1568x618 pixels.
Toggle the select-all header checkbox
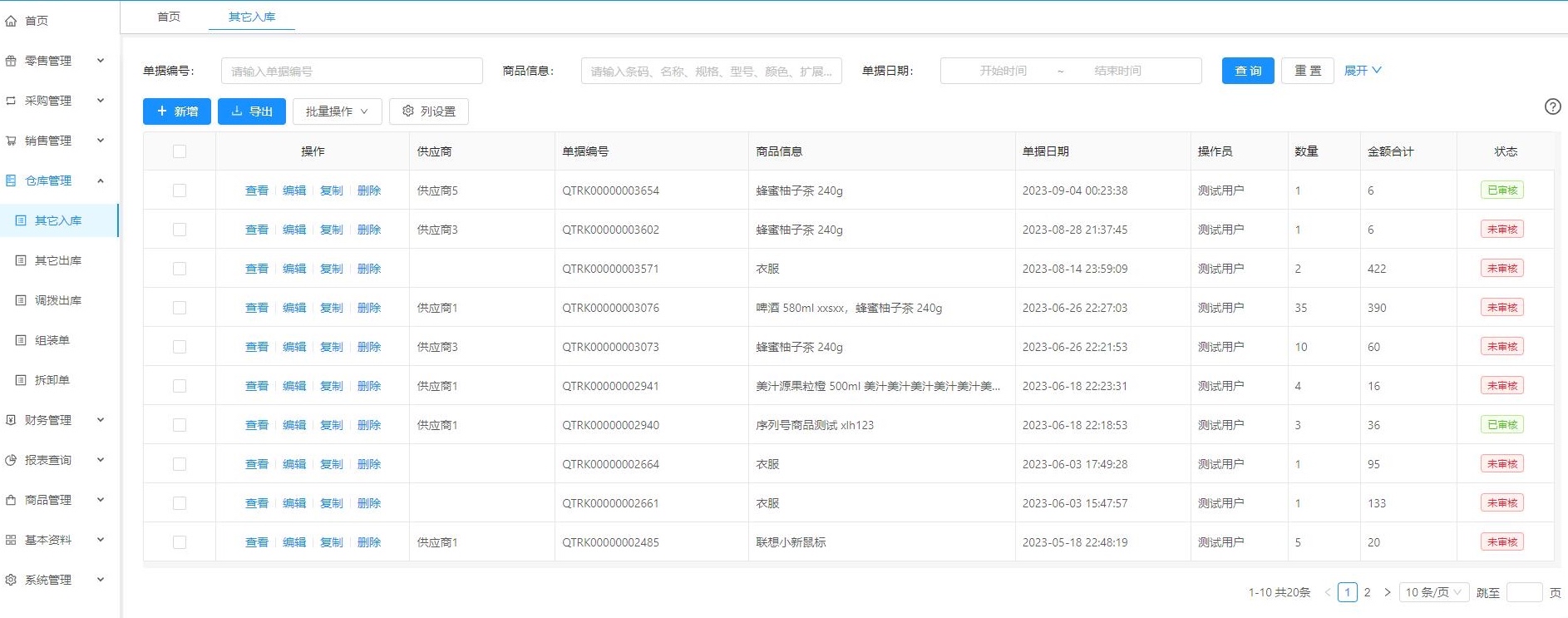[x=180, y=151]
